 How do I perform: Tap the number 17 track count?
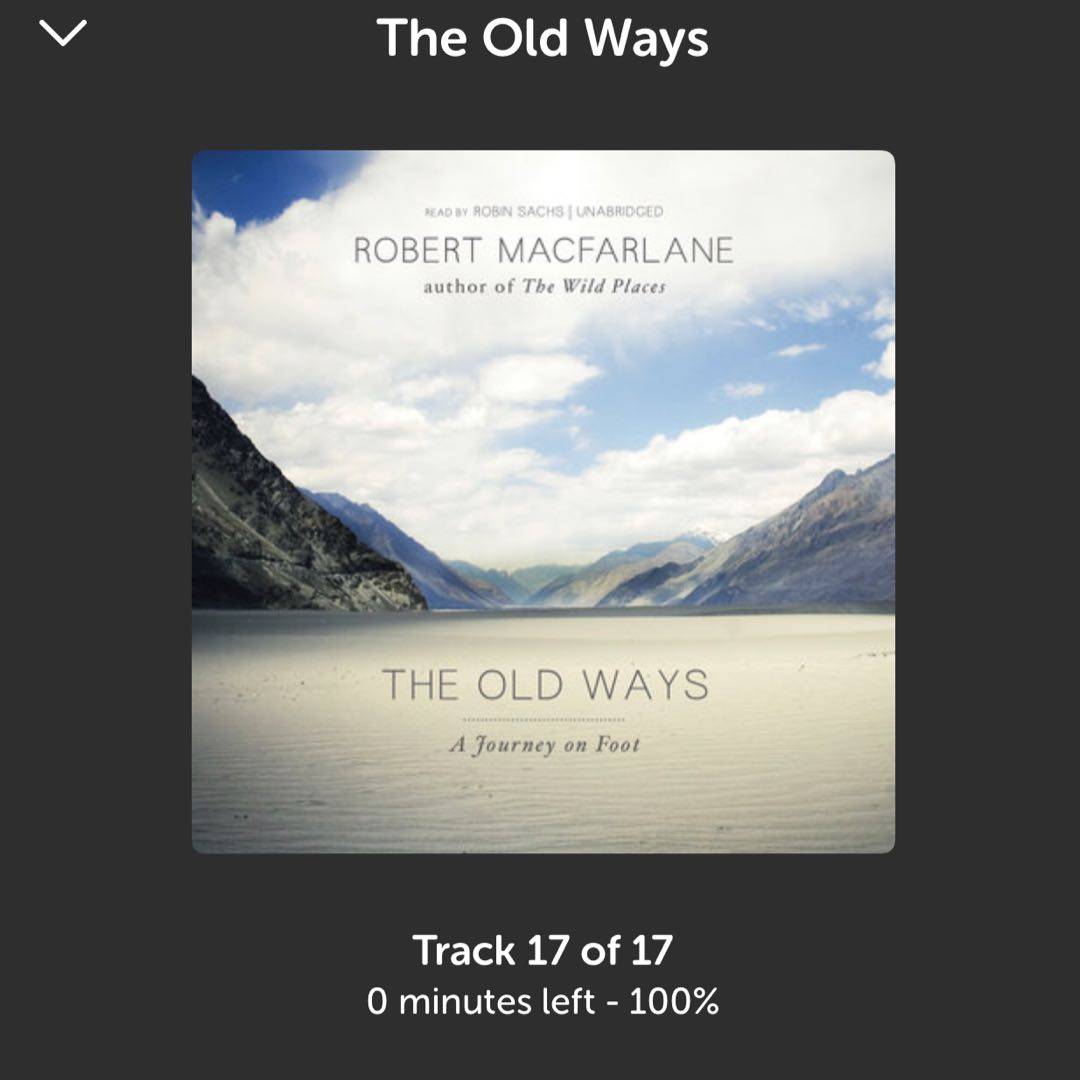(x=650, y=951)
